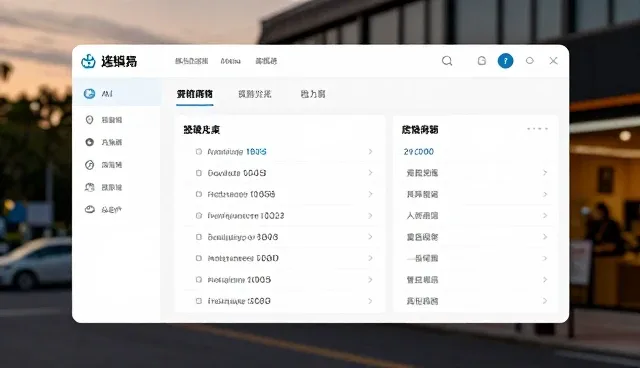Click the sidebar label beside the people icon
This screenshot has height=368, width=640.
[x=112, y=187]
